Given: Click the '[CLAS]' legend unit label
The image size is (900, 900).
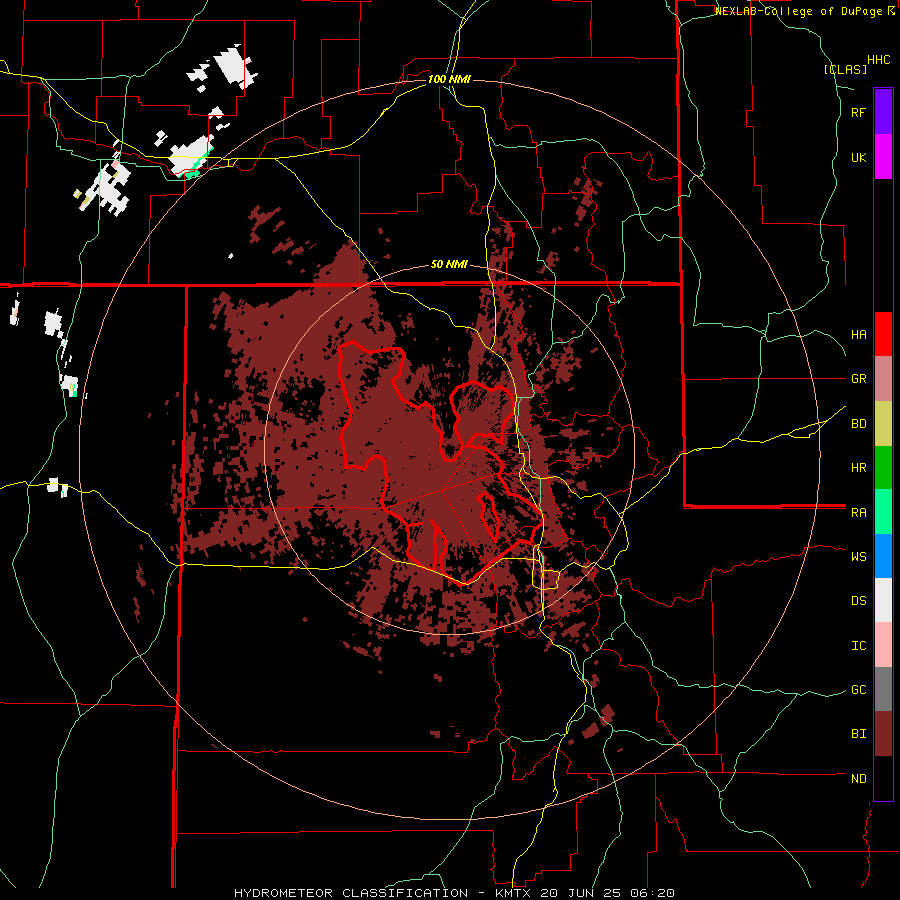Looking at the screenshot, I should click(845, 69).
